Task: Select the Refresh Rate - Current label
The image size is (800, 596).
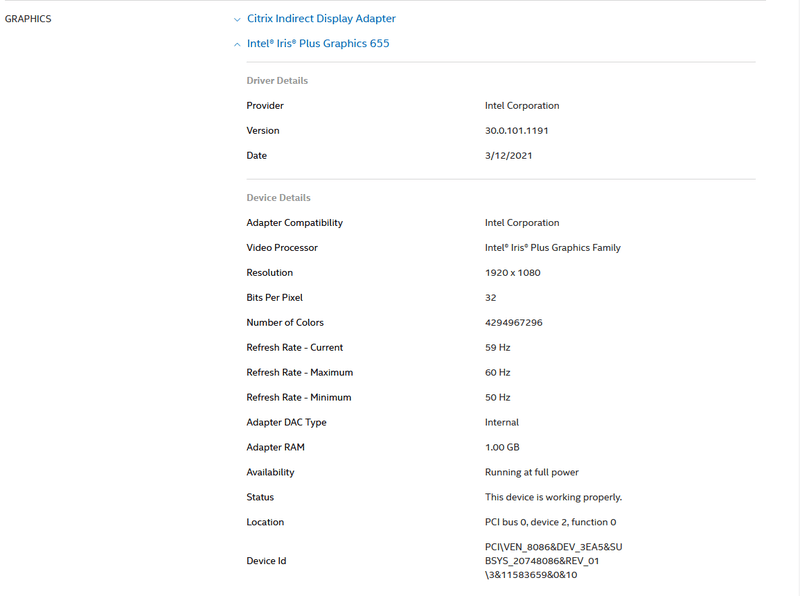Action: (x=294, y=347)
